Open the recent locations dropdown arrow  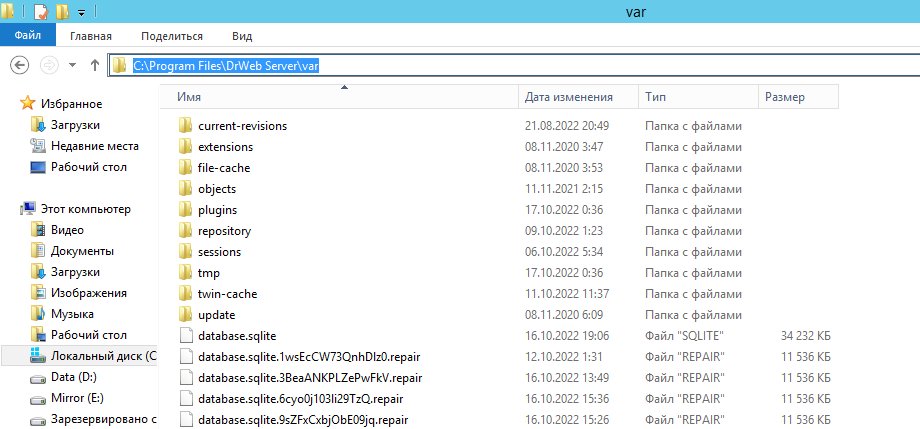pyautogui.click(x=72, y=65)
